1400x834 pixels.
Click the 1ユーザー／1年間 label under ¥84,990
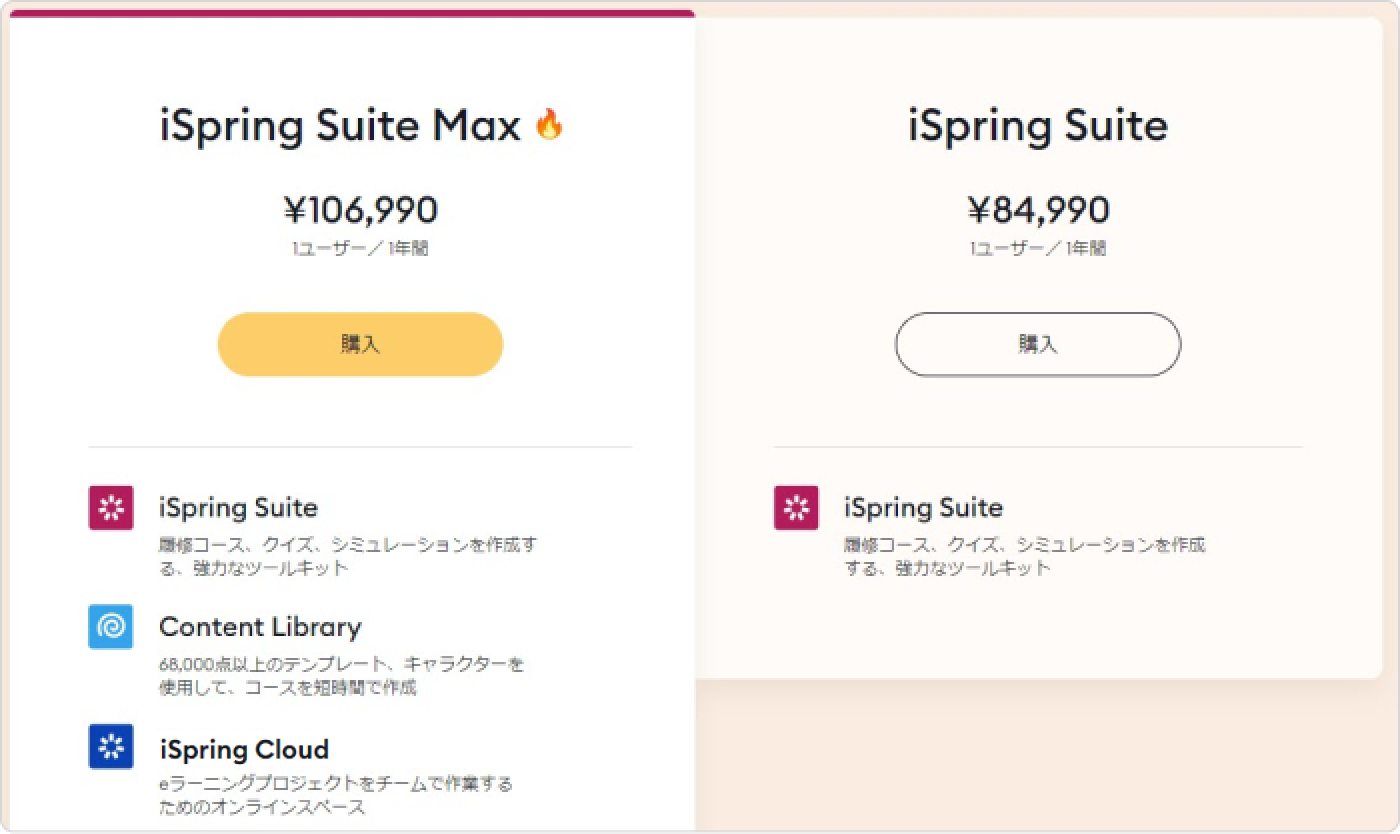point(1038,249)
